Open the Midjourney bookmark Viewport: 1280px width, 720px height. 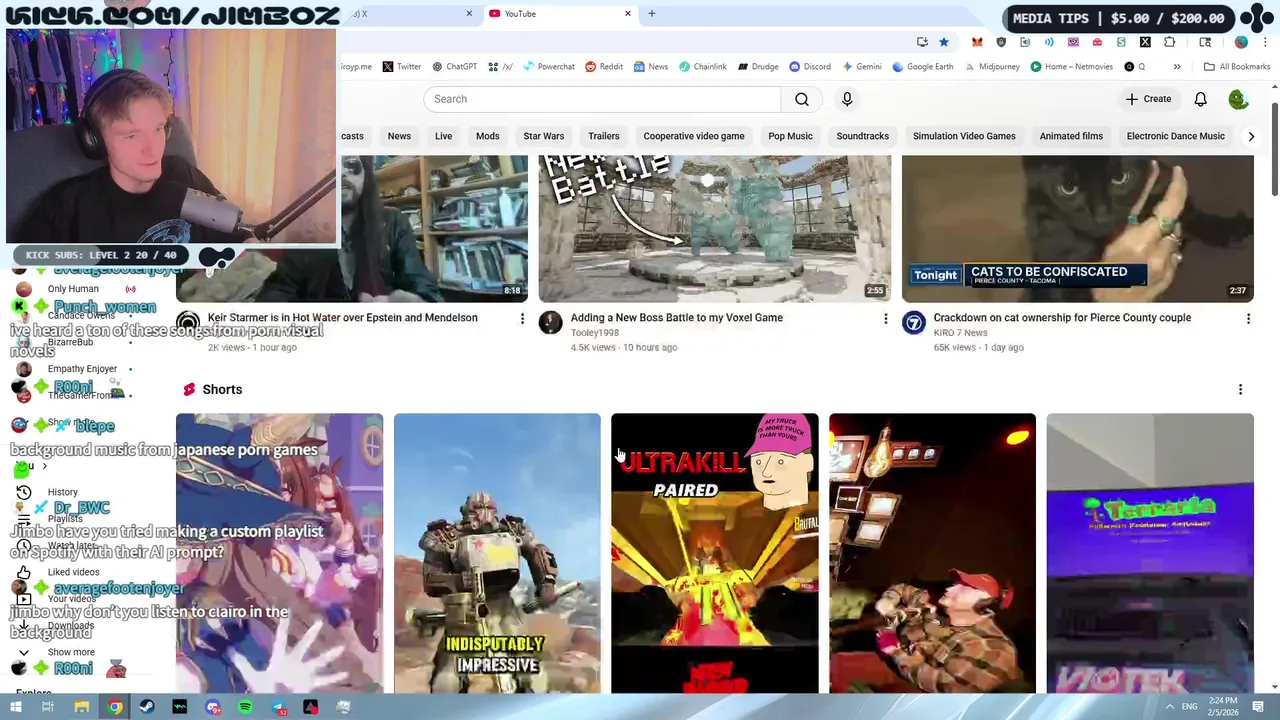point(992,67)
